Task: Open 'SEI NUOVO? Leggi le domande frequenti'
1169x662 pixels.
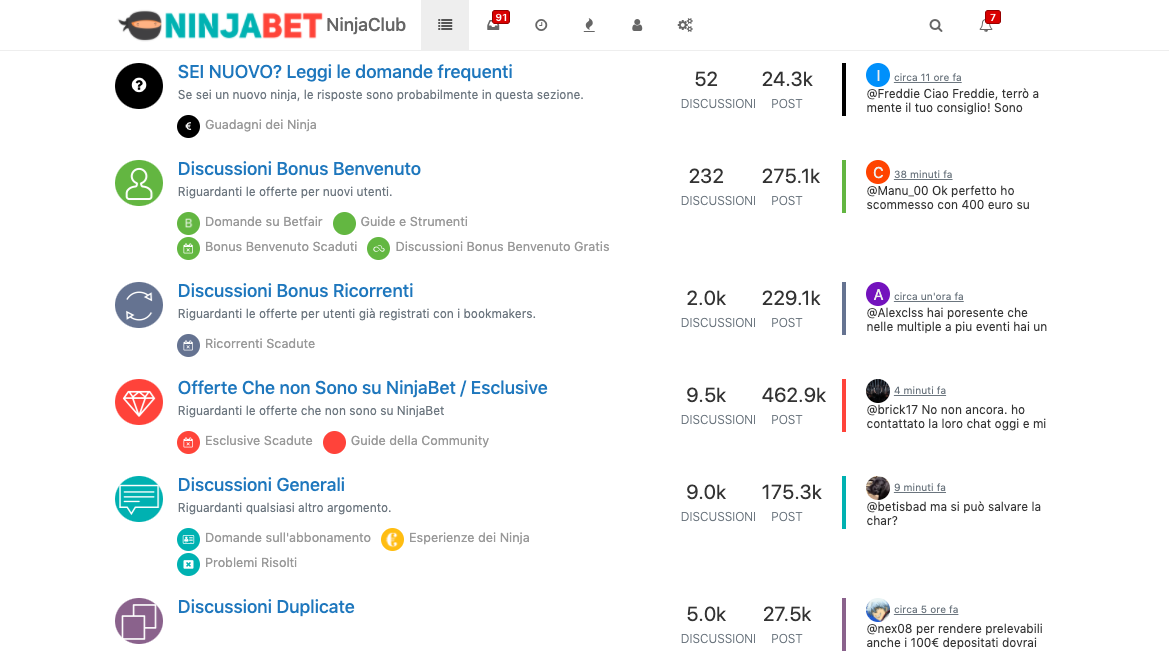Action: (345, 72)
